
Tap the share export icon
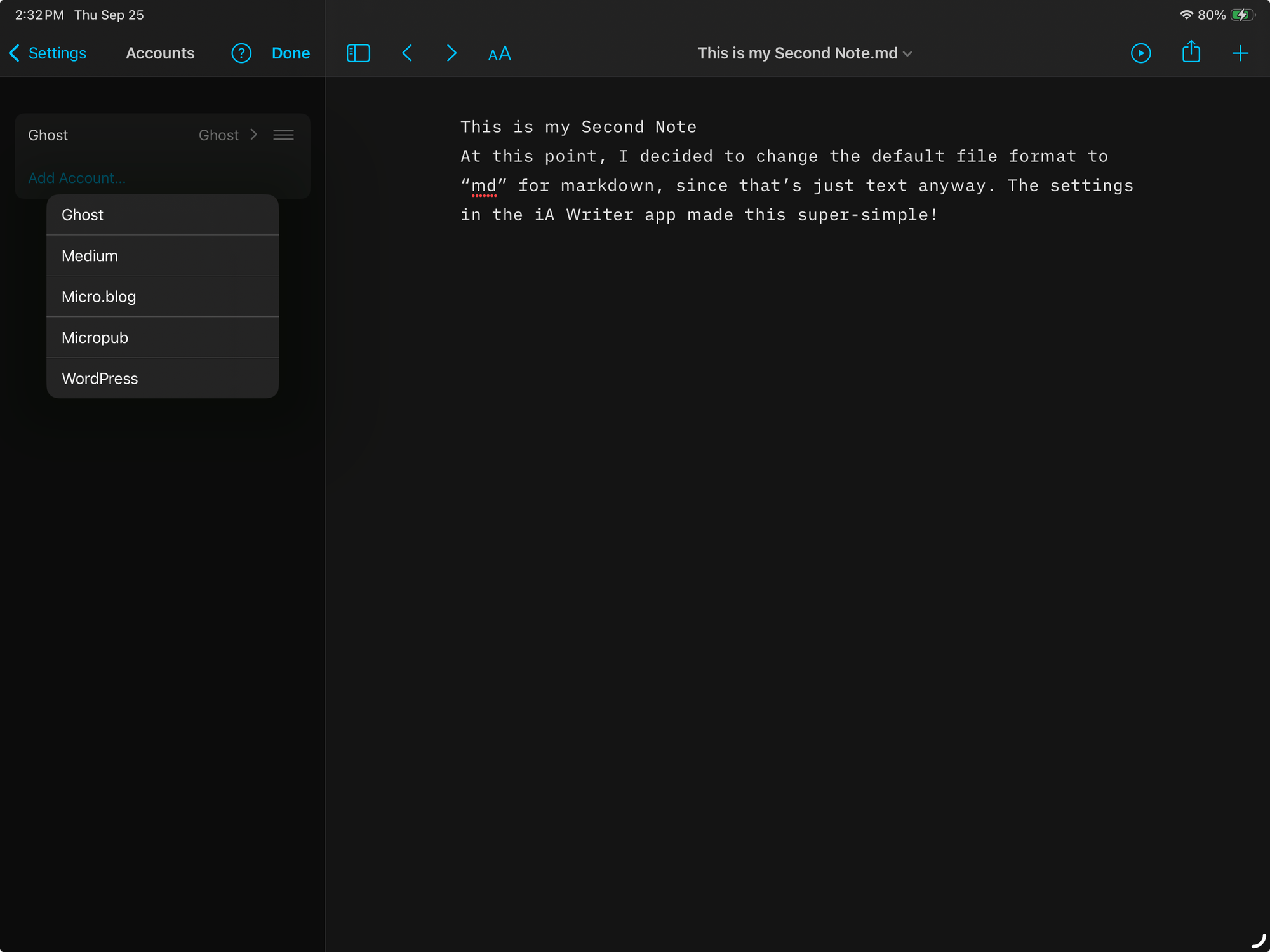pyautogui.click(x=1191, y=52)
